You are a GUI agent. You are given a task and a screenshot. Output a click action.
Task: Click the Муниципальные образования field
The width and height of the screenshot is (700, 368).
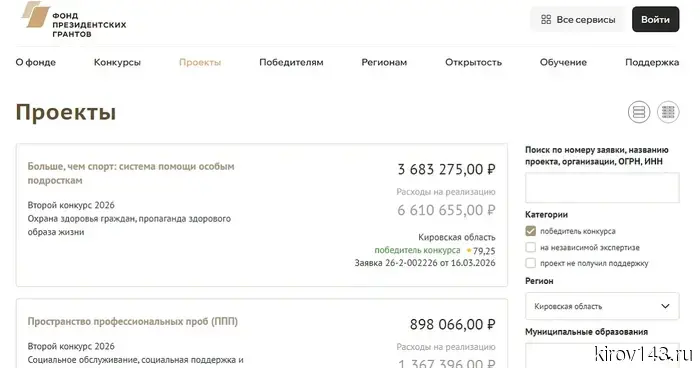point(602,355)
